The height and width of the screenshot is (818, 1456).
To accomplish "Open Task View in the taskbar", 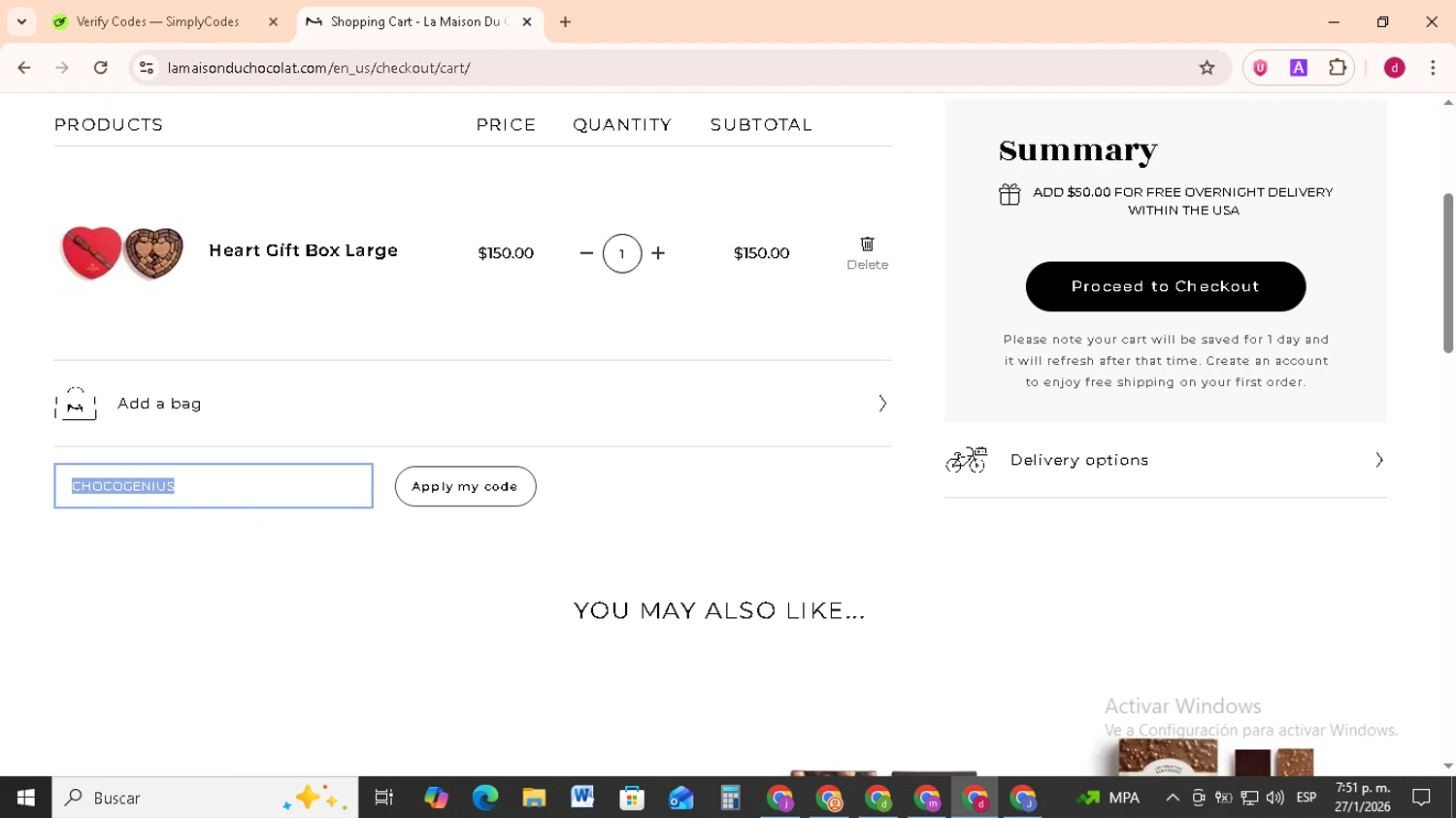I will coord(384,798).
